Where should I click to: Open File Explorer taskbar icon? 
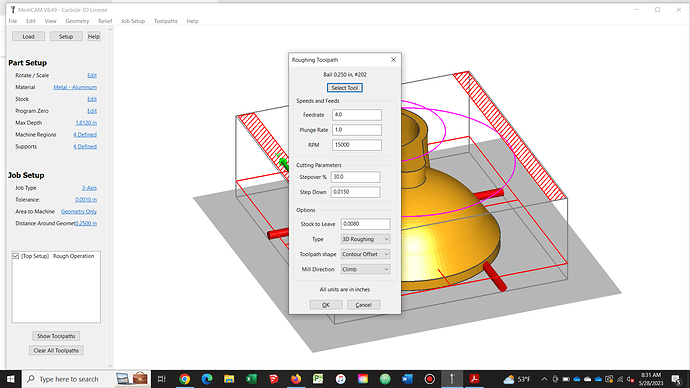coord(229,379)
